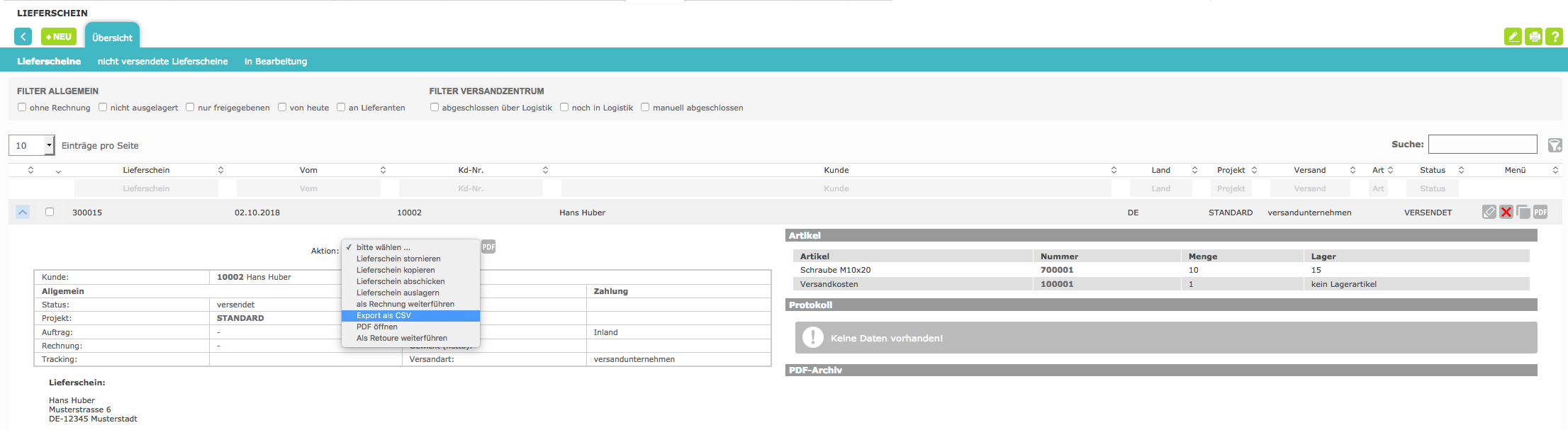Select the row checkbox for 300015

tap(50, 212)
